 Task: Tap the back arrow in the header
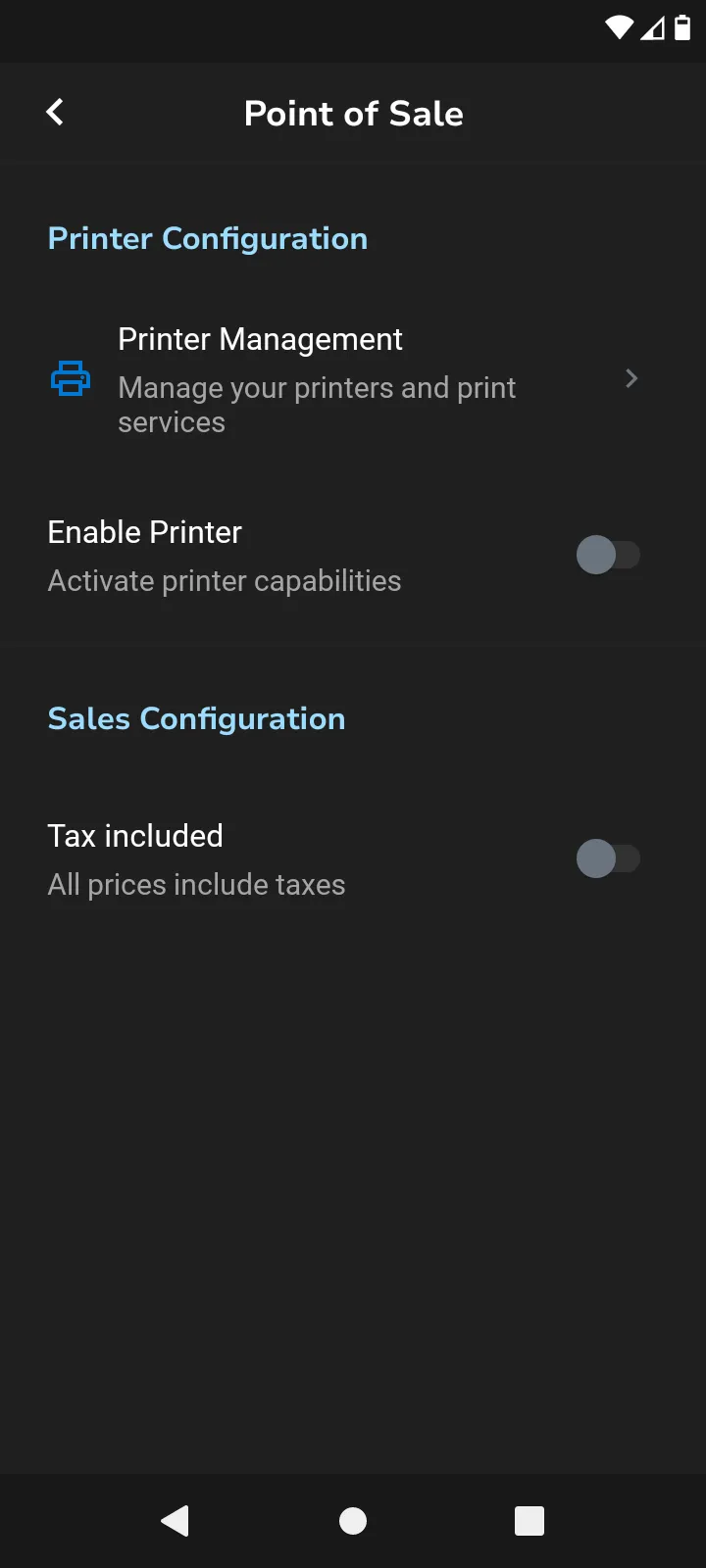coord(55,113)
